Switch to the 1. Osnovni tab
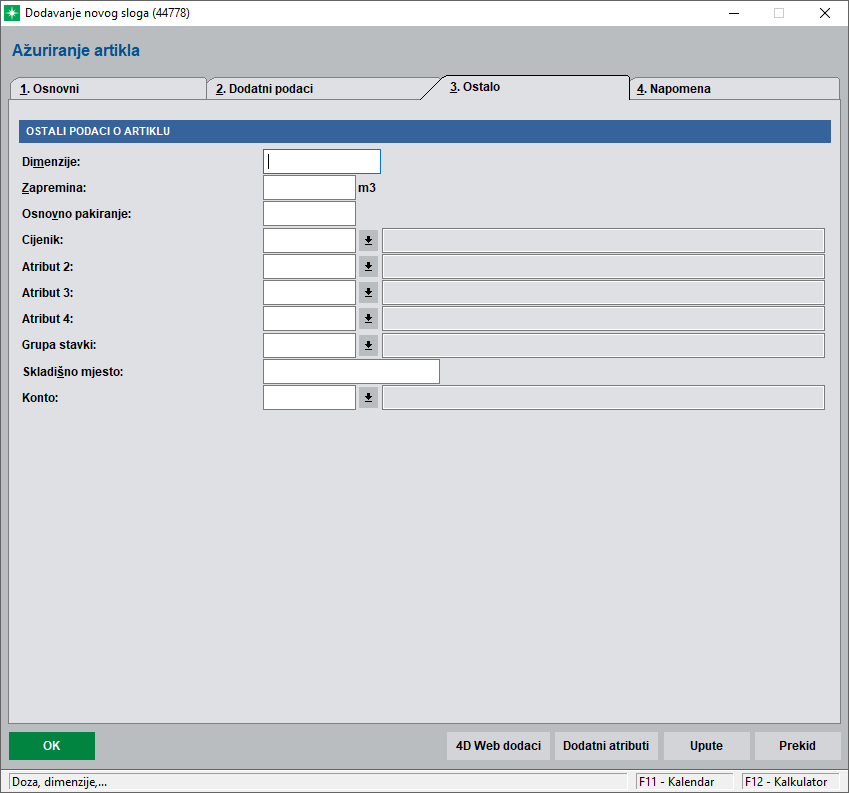The image size is (849, 793). pyautogui.click(x=108, y=89)
